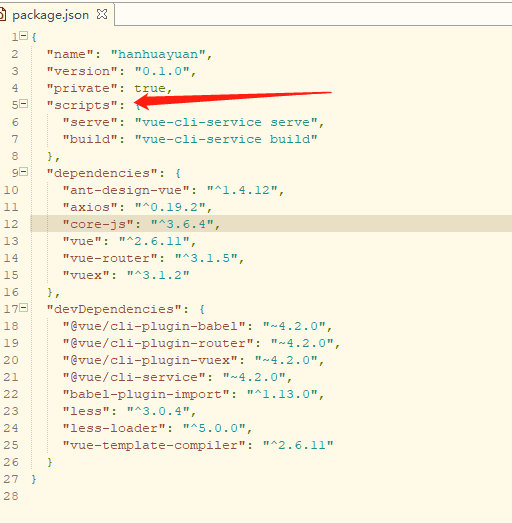Click the "@vue/cli-service" key
The width and height of the screenshot is (512, 523).
tap(134, 377)
